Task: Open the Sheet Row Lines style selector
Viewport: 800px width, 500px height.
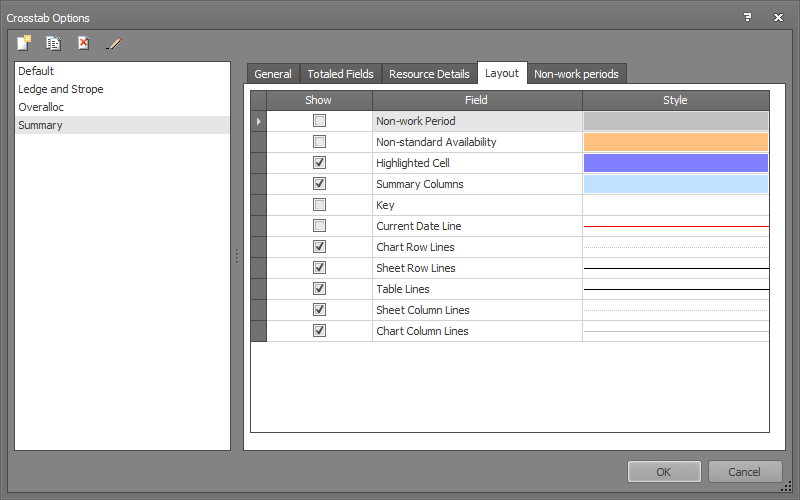Action: 676,268
